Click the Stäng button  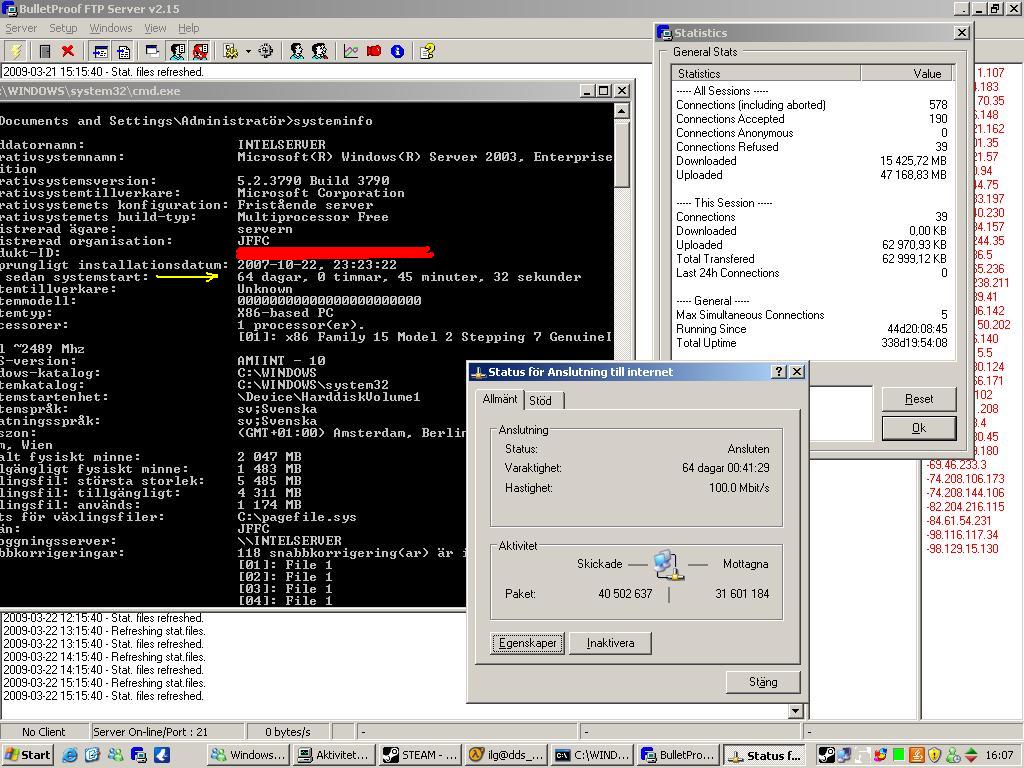pyautogui.click(x=763, y=682)
